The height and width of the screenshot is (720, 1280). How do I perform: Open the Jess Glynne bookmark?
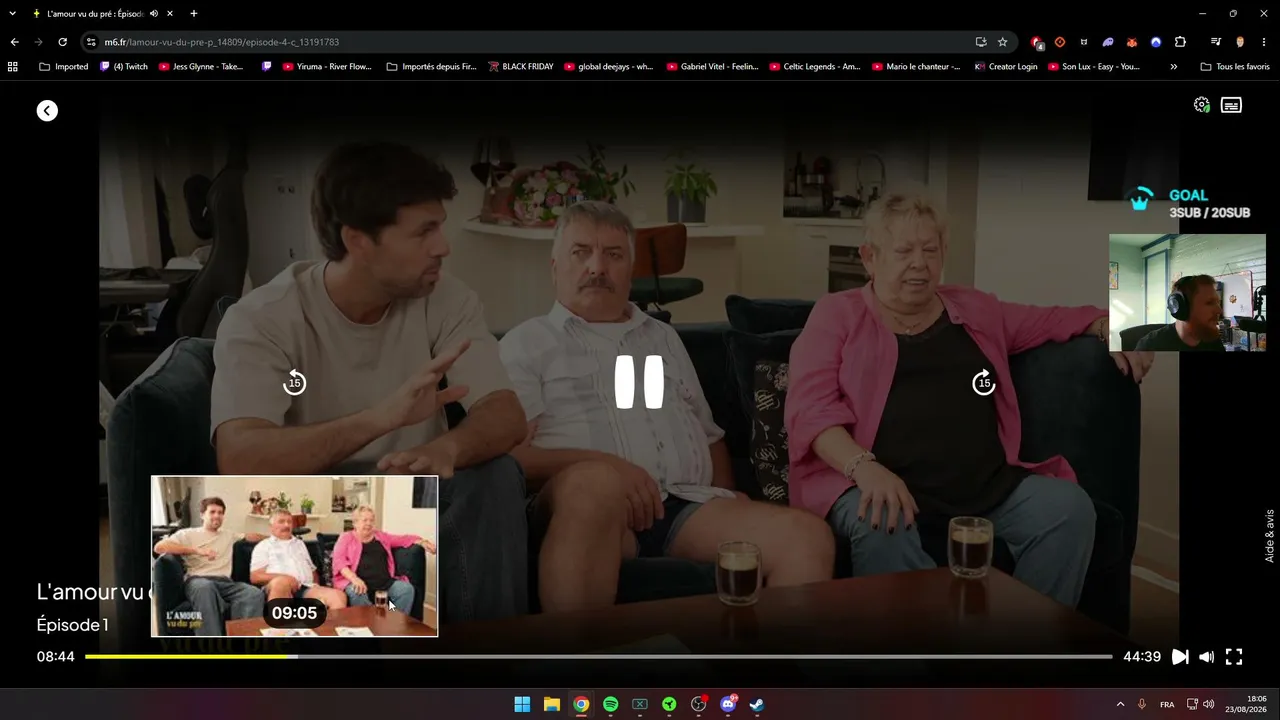tap(201, 67)
